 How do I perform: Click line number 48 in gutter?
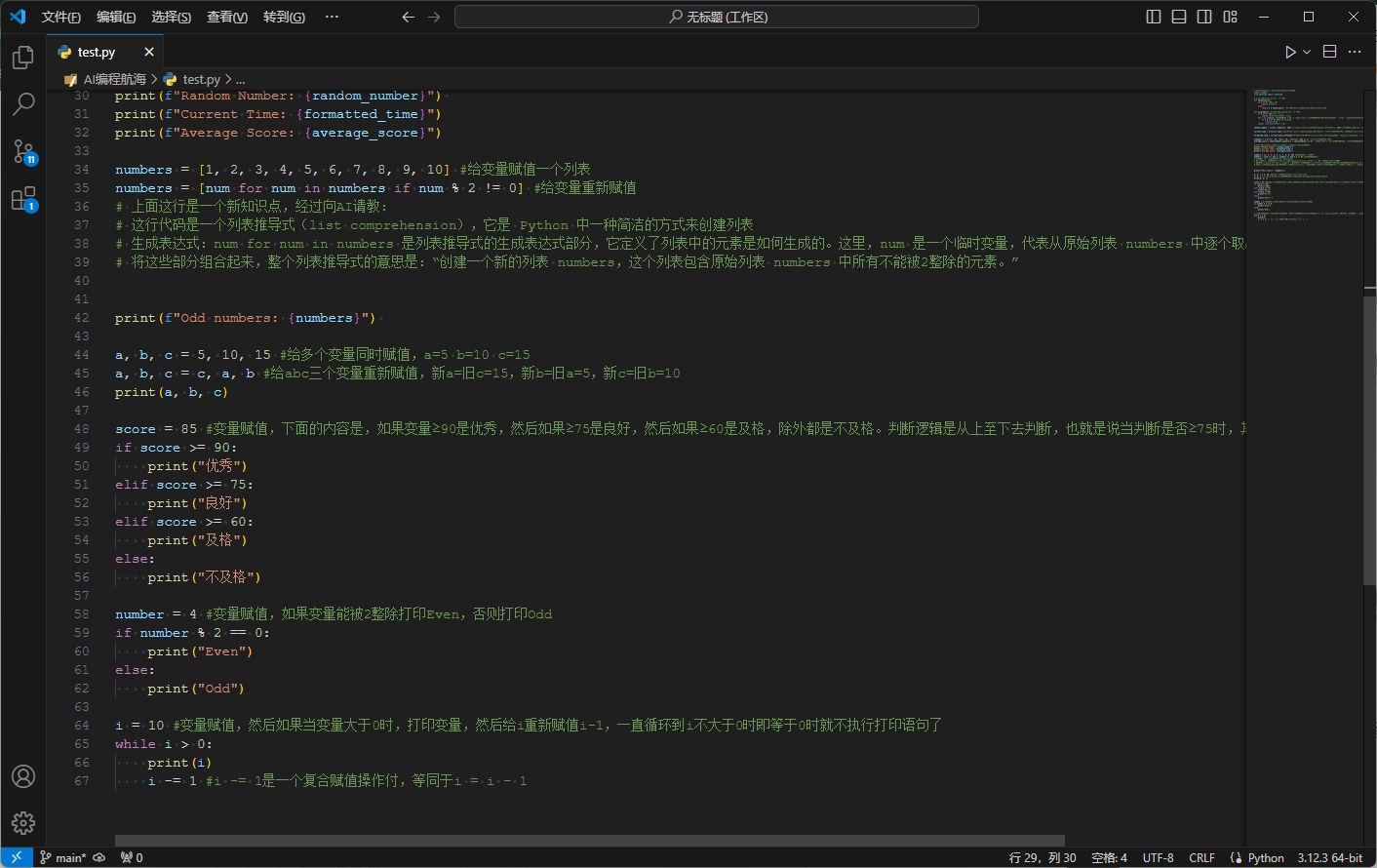[x=82, y=429]
